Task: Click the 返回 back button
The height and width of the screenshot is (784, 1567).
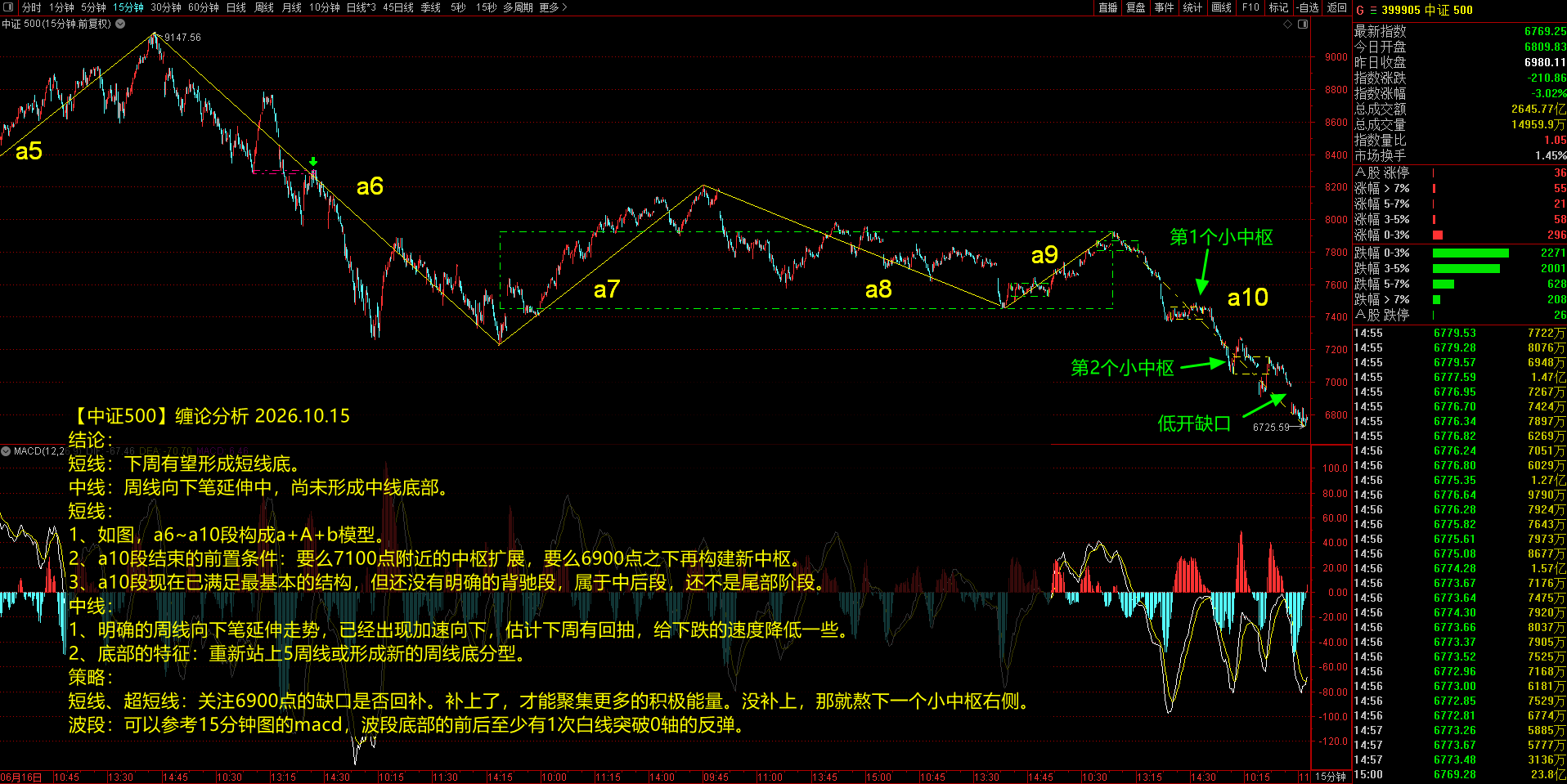Action: point(1337,7)
